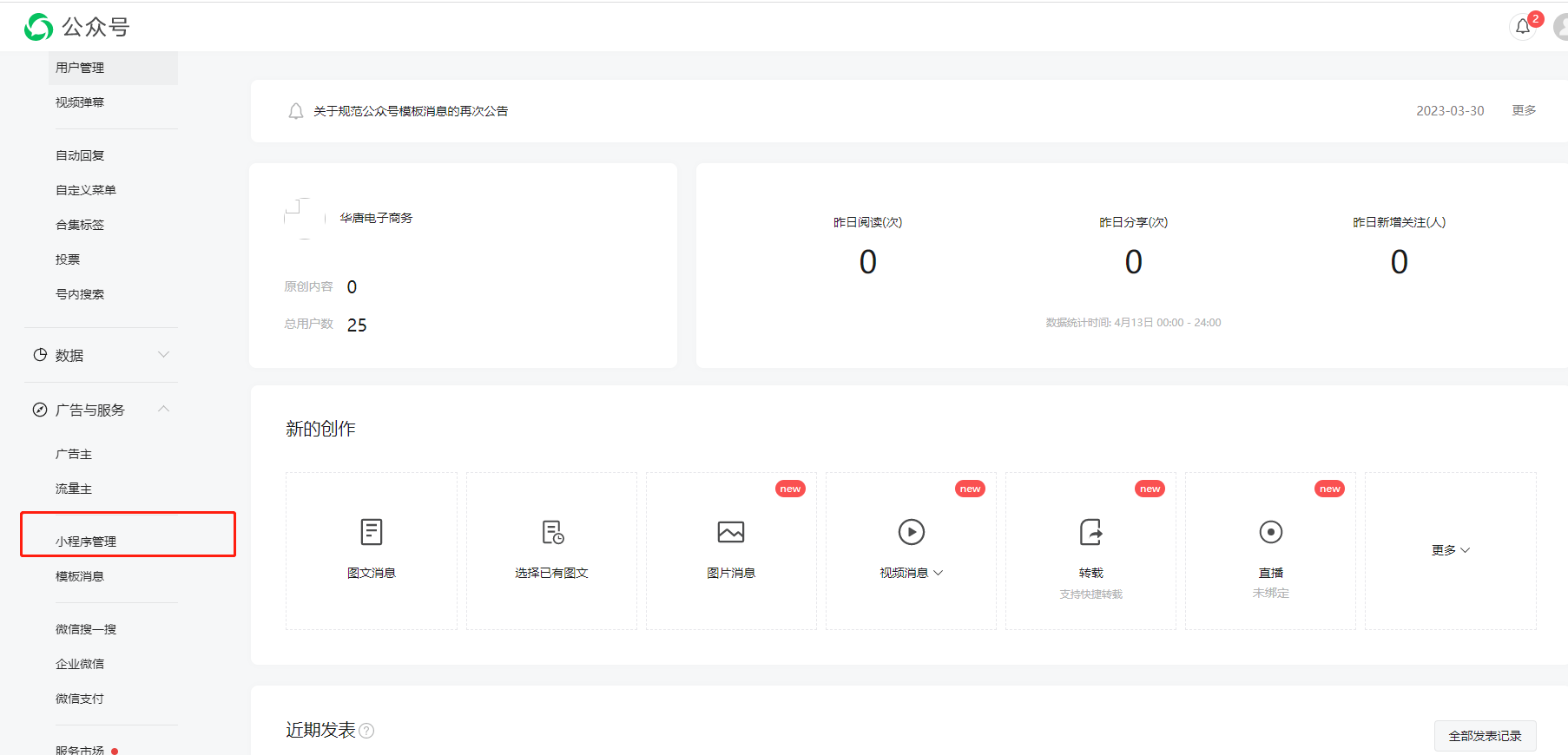Expand the 更多 creation options dropdown
This screenshot has width=1568, height=755.
(1450, 550)
